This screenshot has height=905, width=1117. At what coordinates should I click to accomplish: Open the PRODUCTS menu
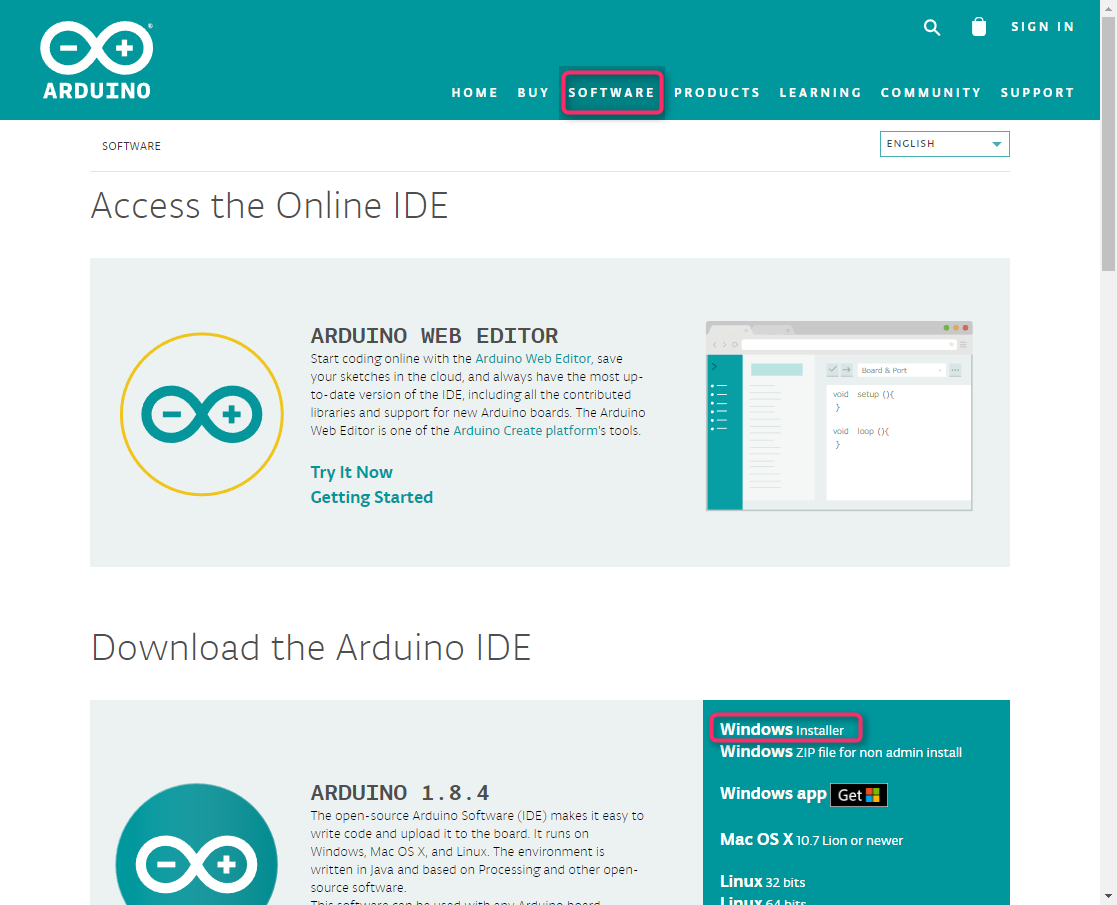717,93
